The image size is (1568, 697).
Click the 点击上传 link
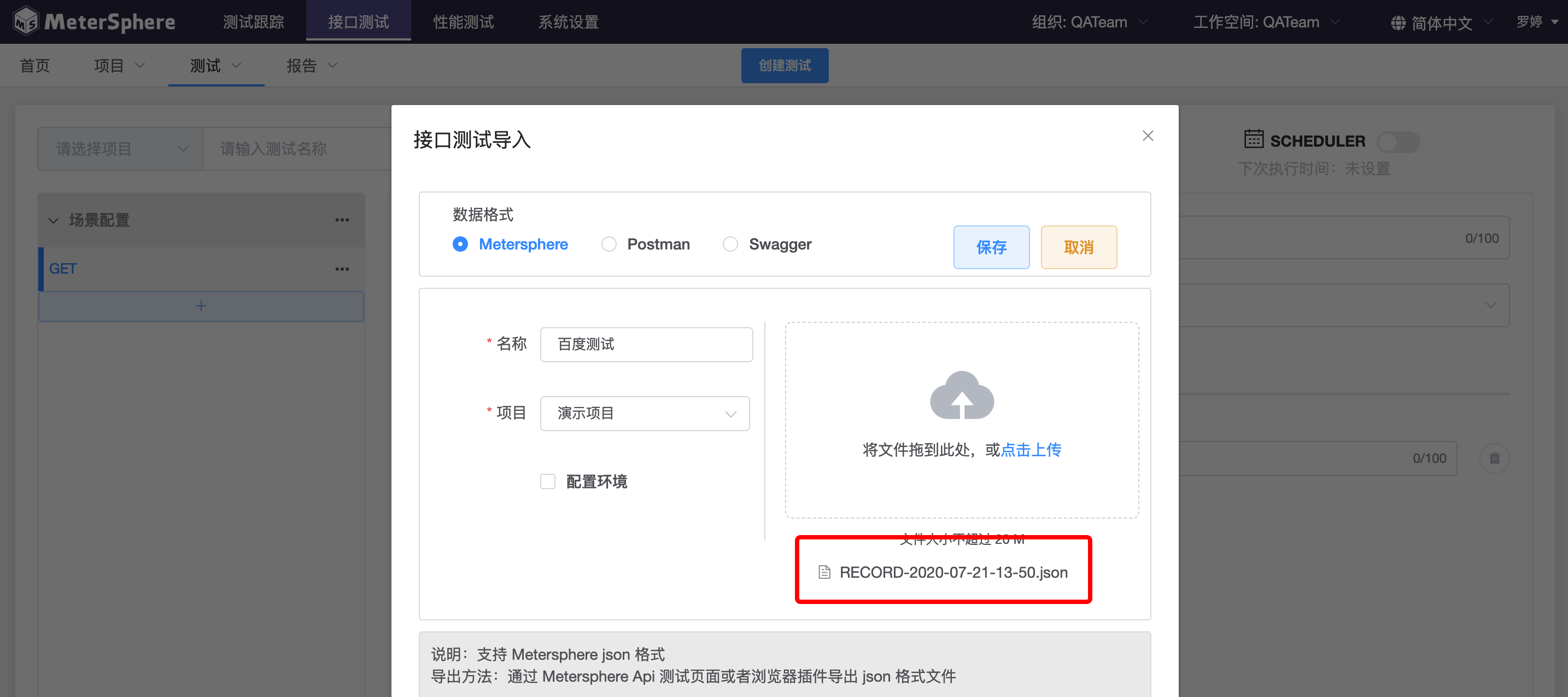(x=1031, y=450)
